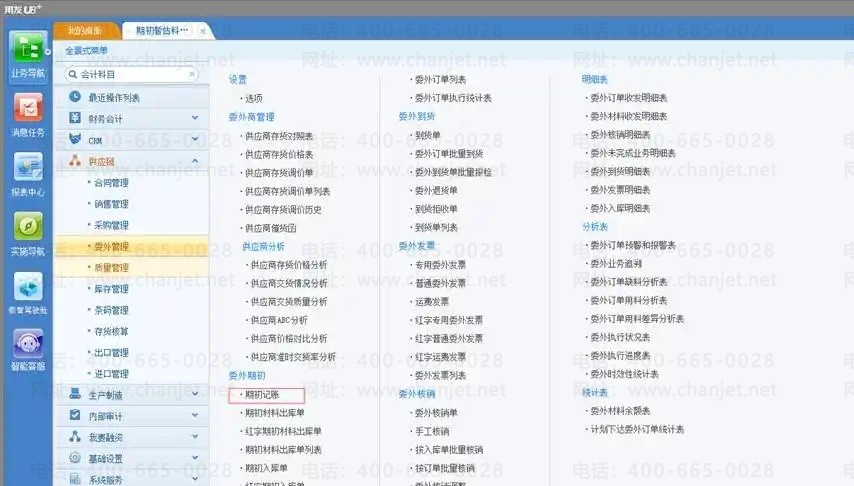Click the gear icon next to 基础设置
Viewport: 854px width, 486px height.
coord(75,458)
